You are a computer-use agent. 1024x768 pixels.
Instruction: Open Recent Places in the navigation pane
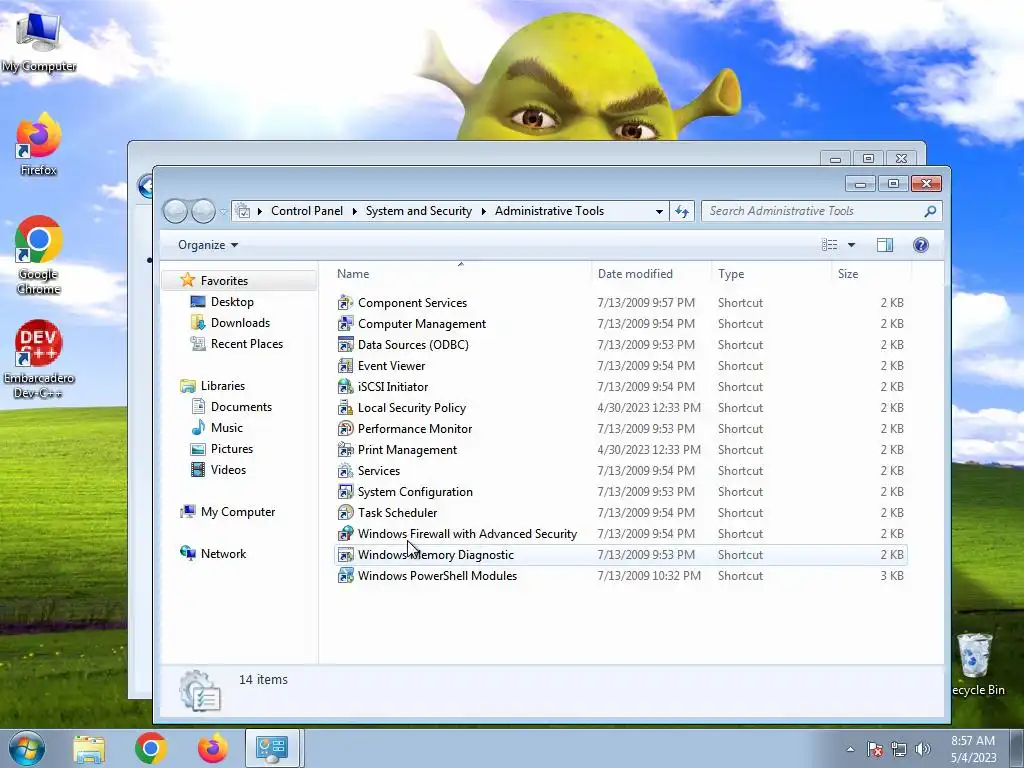[247, 344]
